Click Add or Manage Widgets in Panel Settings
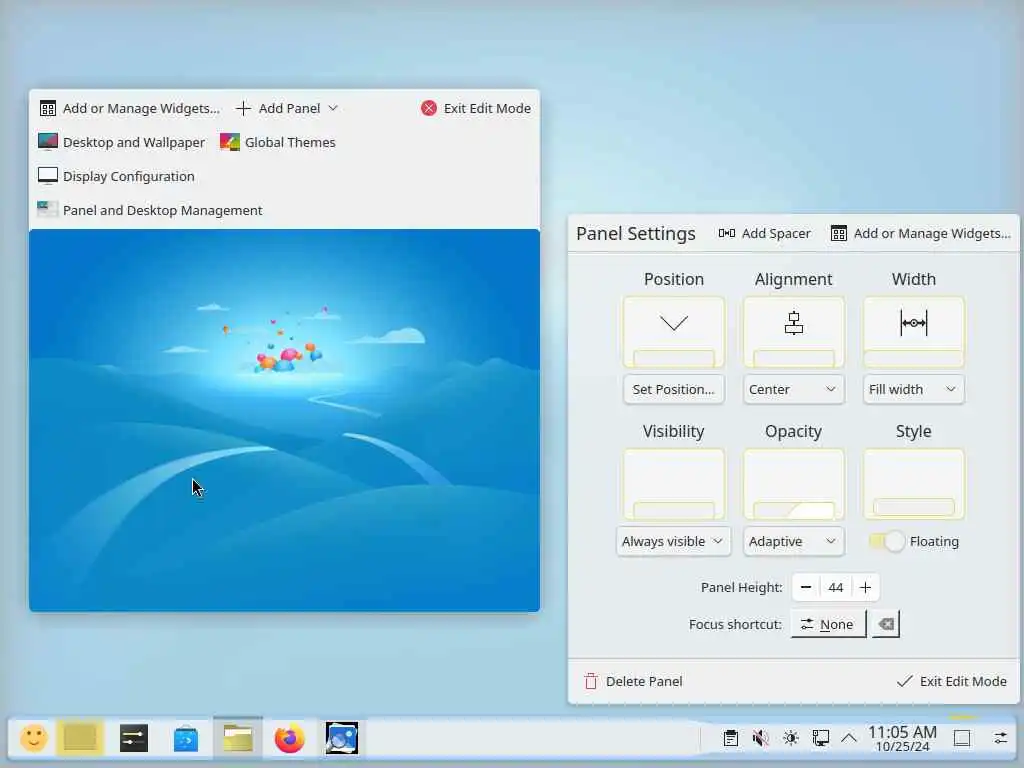Screen dimensions: 1024x768 pyautogui.click(x=920, y=233)
